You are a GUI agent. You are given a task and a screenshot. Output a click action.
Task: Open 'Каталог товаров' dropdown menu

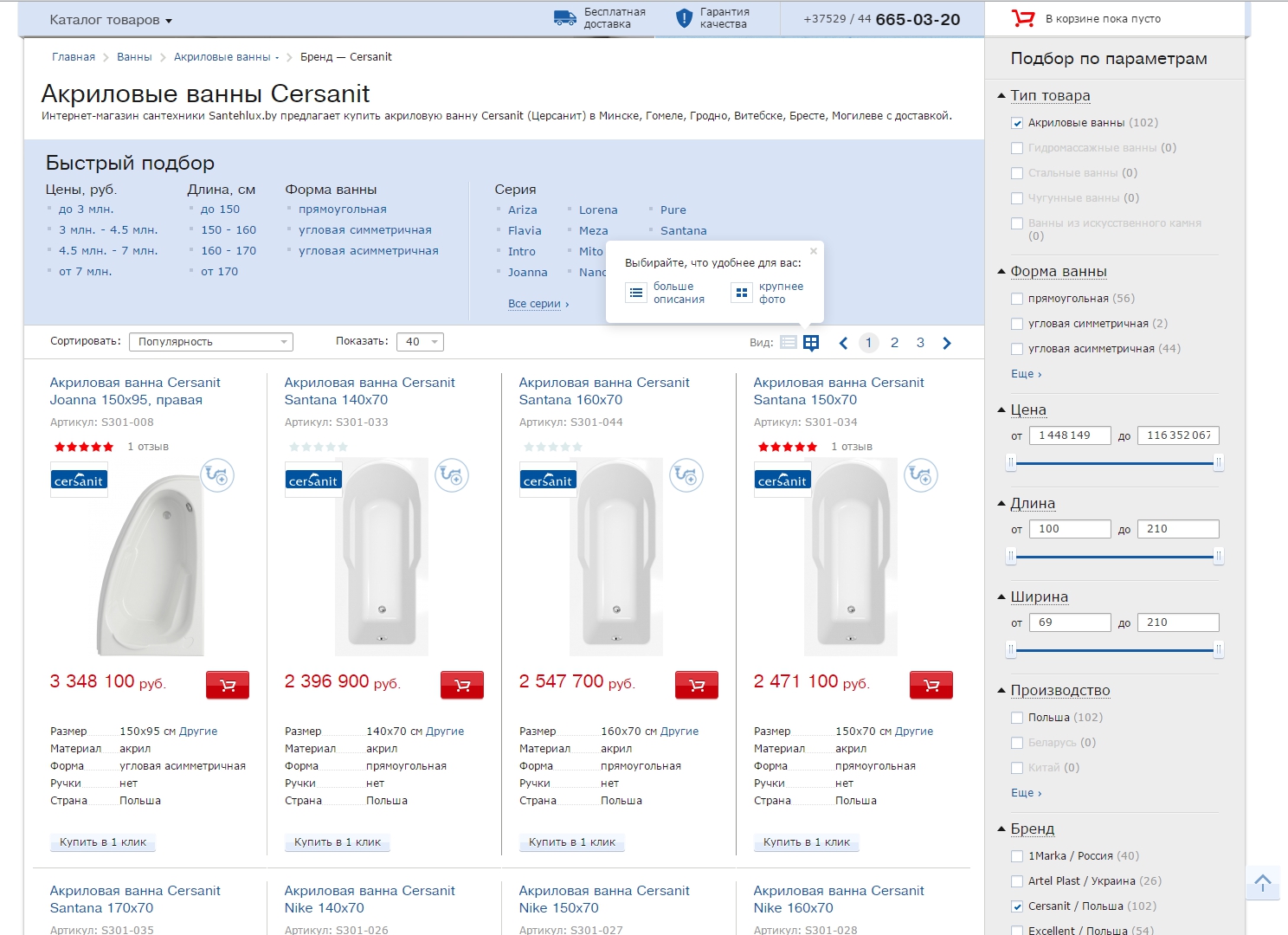(x=111, y=20)
